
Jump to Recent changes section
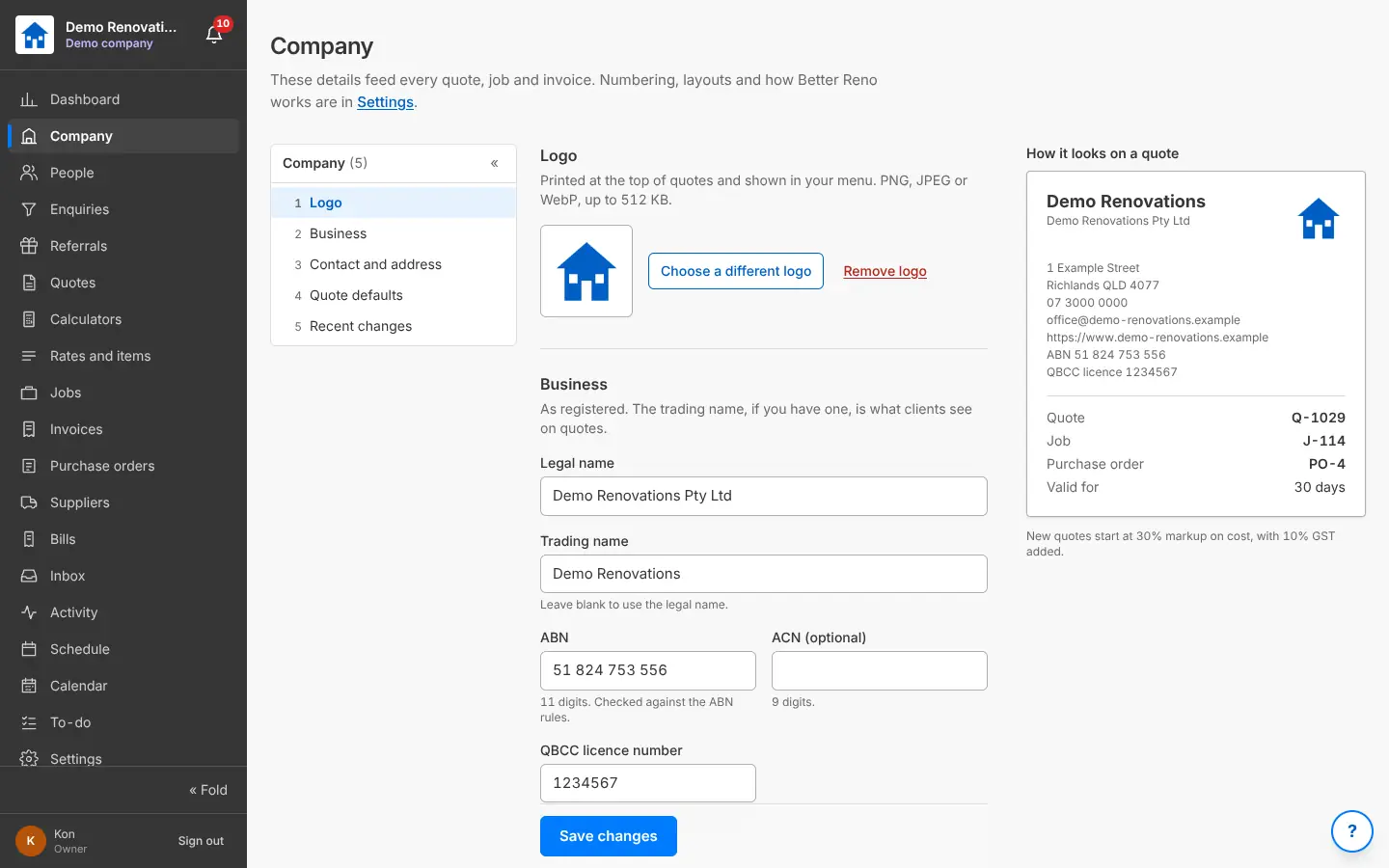[394, 326]
